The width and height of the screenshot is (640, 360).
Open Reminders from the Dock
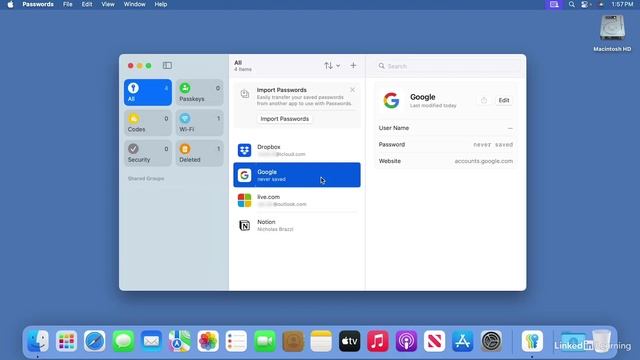[x=236, y=341]
